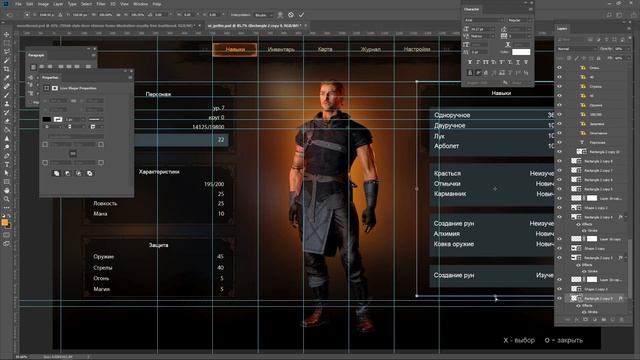This screenshot has width=640, height=360.
Task: Apply Faux Bold in Character panel
Action: coord(470,62)
